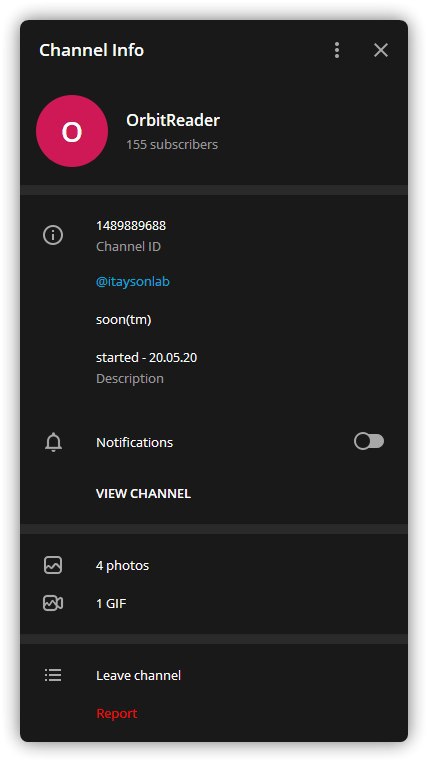Open the 4 photos media section
This screenshot has height=762, width=428.
[x=214, y=565]
